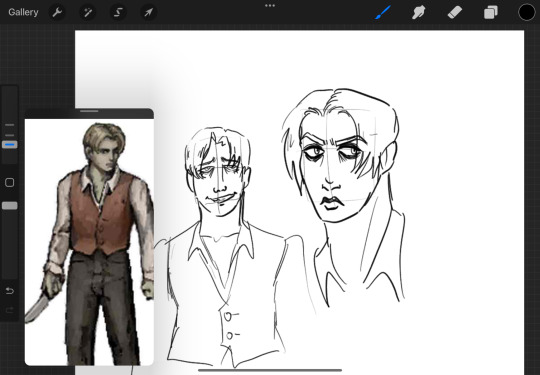Image resolution: width=540 pixels, height=375 pixels.
Task: Select the Smudge tool
Action: point(418,13)
